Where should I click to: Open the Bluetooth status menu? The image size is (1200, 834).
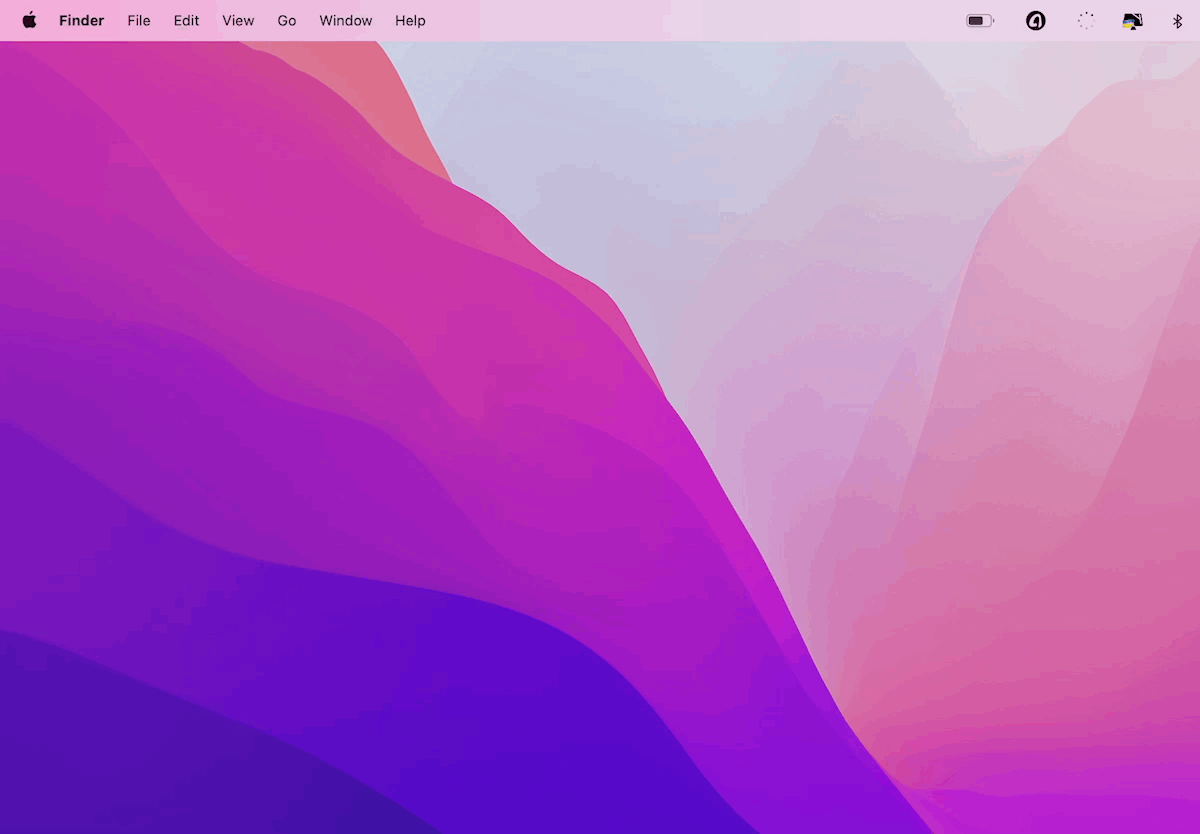point(1178,20)
